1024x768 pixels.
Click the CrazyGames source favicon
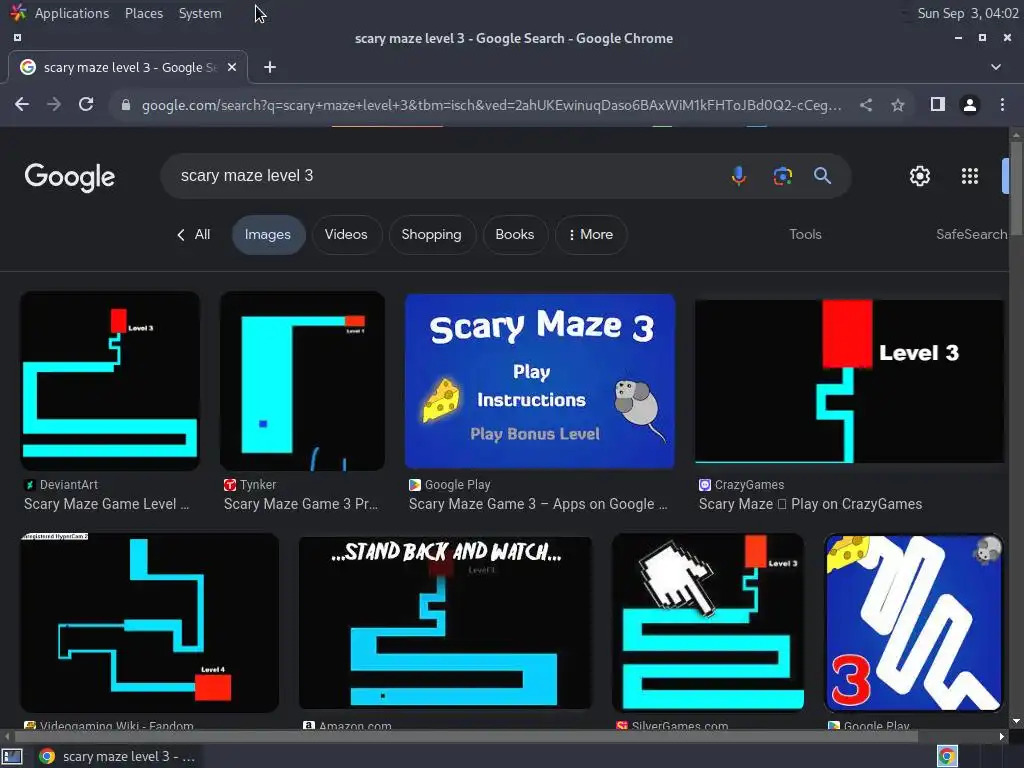[x=705, y=485]
